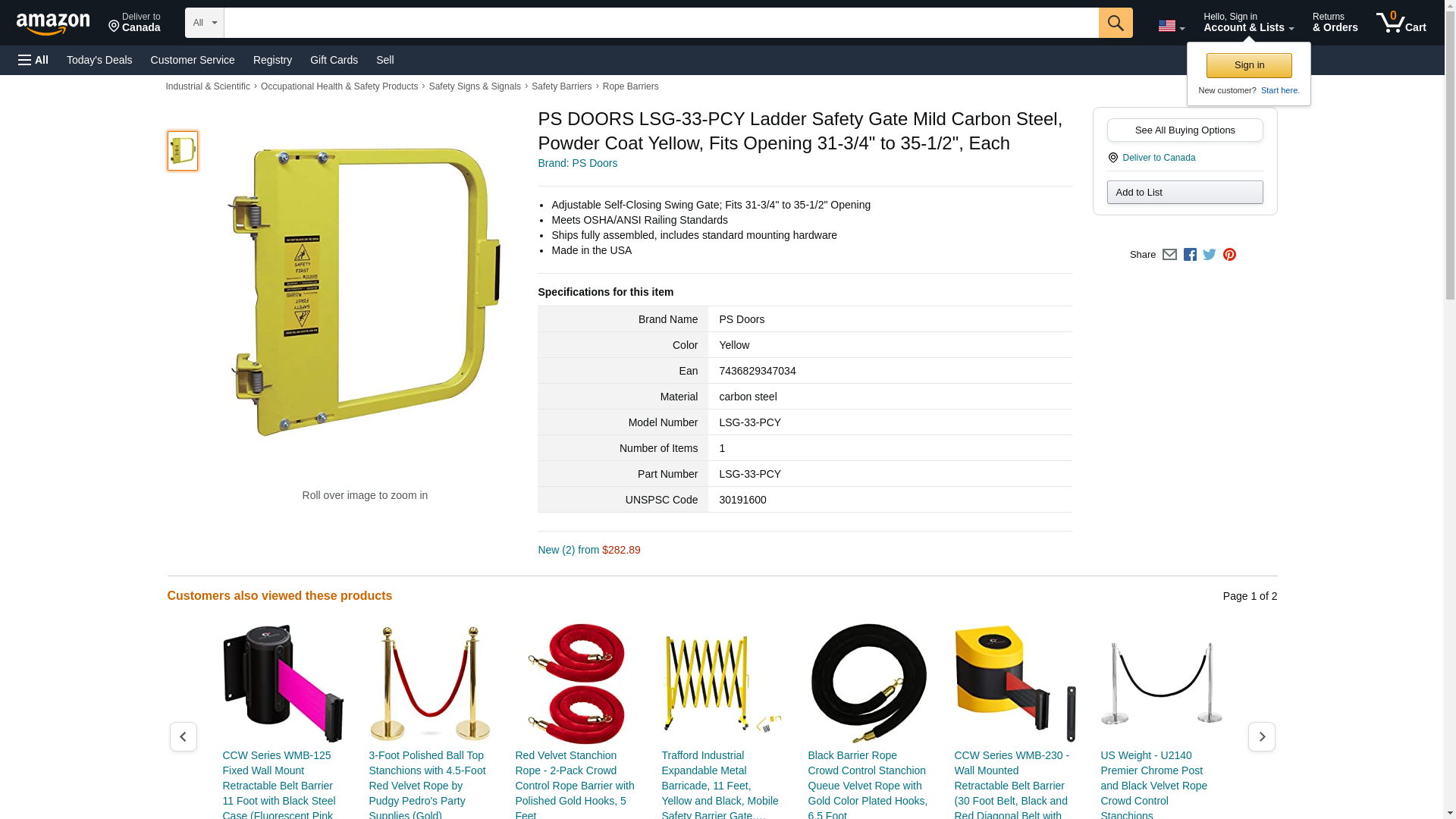Open Brand: PS Doors link
The height and width of the screenshot is (819, 1456).
577,163
